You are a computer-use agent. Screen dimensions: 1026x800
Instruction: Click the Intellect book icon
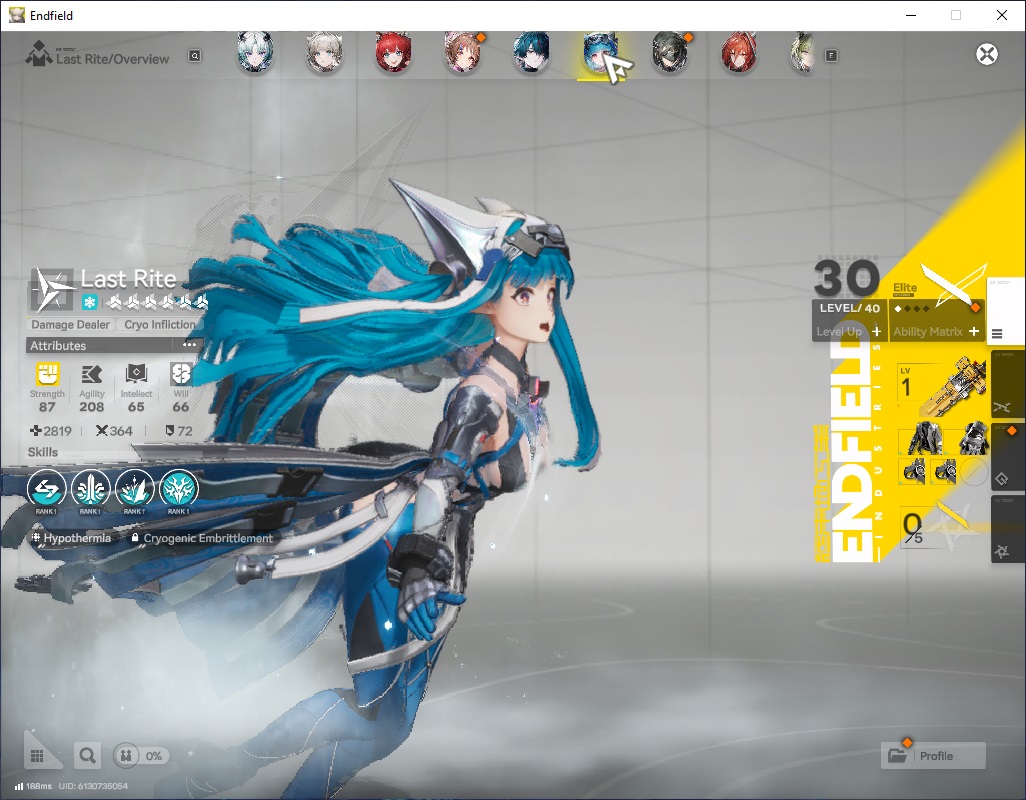point(136,374)
